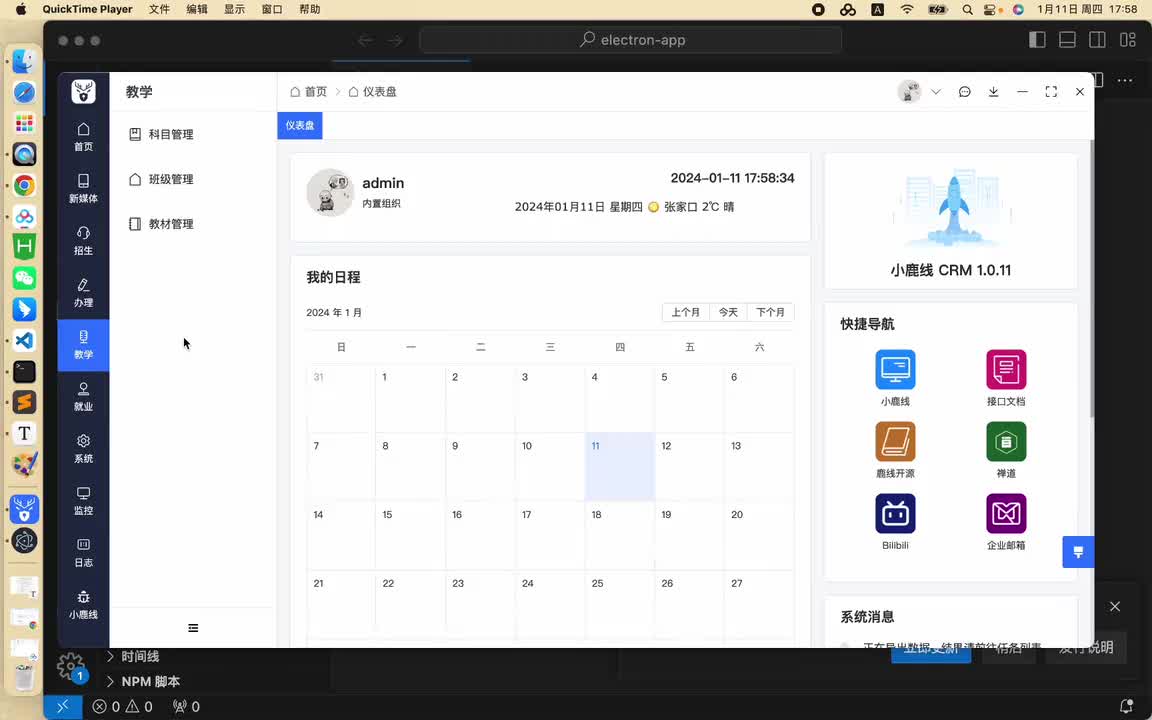The width and height of the screenshot is (1152, 720).
Task: Switch to the 仪表盘 tab
Action: [300, 126]
